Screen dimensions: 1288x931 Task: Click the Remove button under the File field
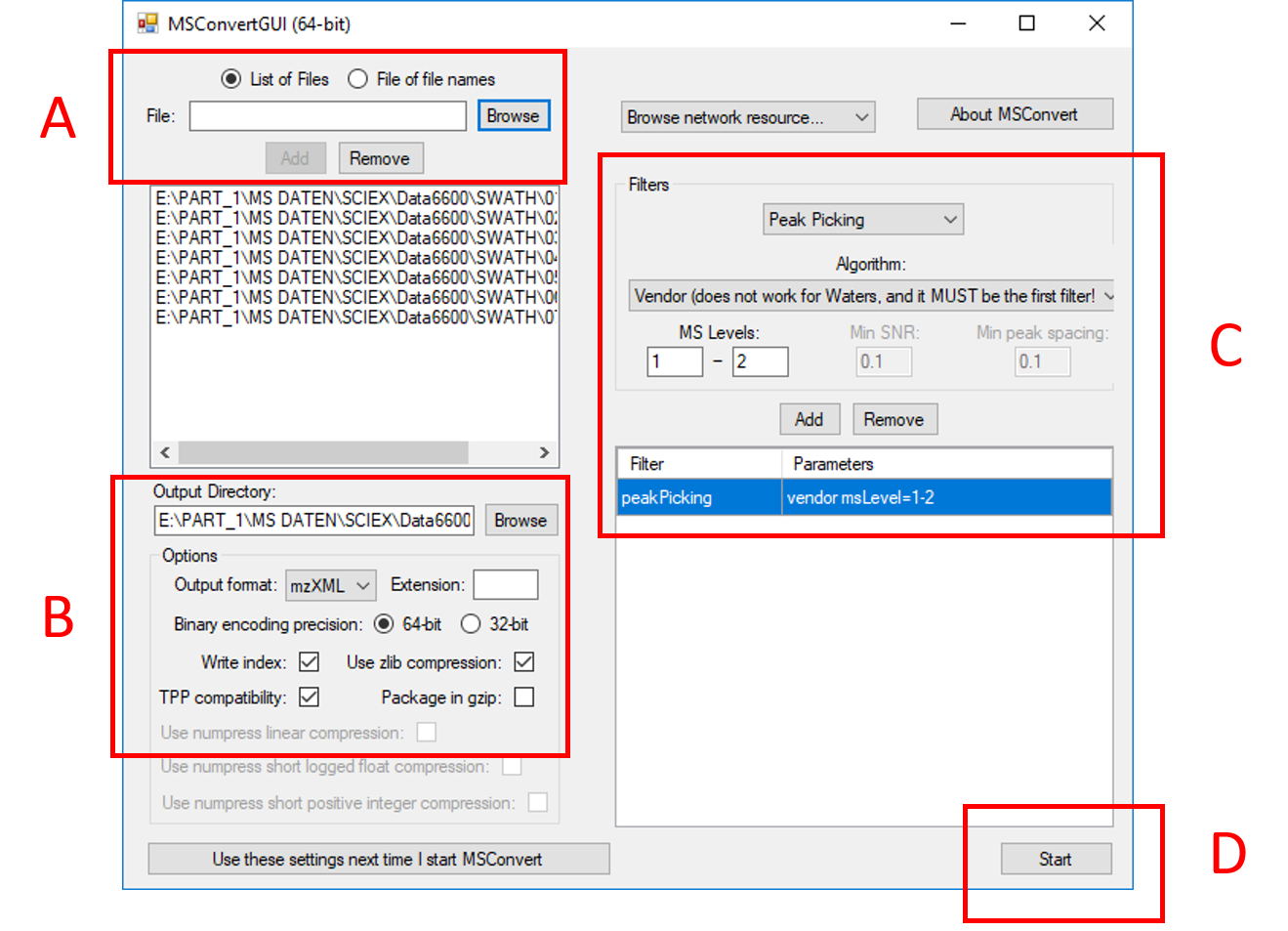click(380, 158)
